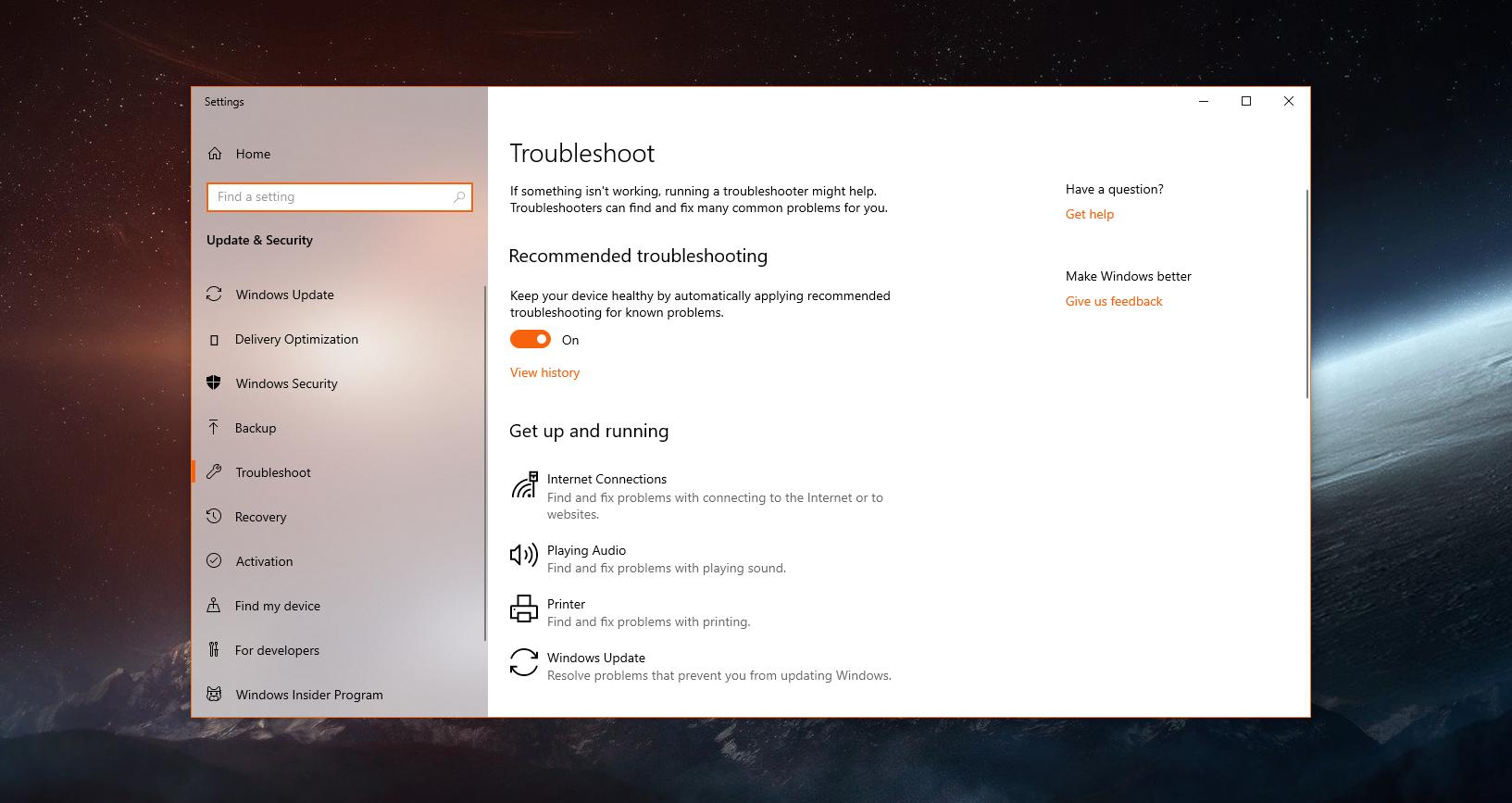Click the Backup arrow icon
The height and width of the screenshot is (803, 1512).
tap(214, 428)
